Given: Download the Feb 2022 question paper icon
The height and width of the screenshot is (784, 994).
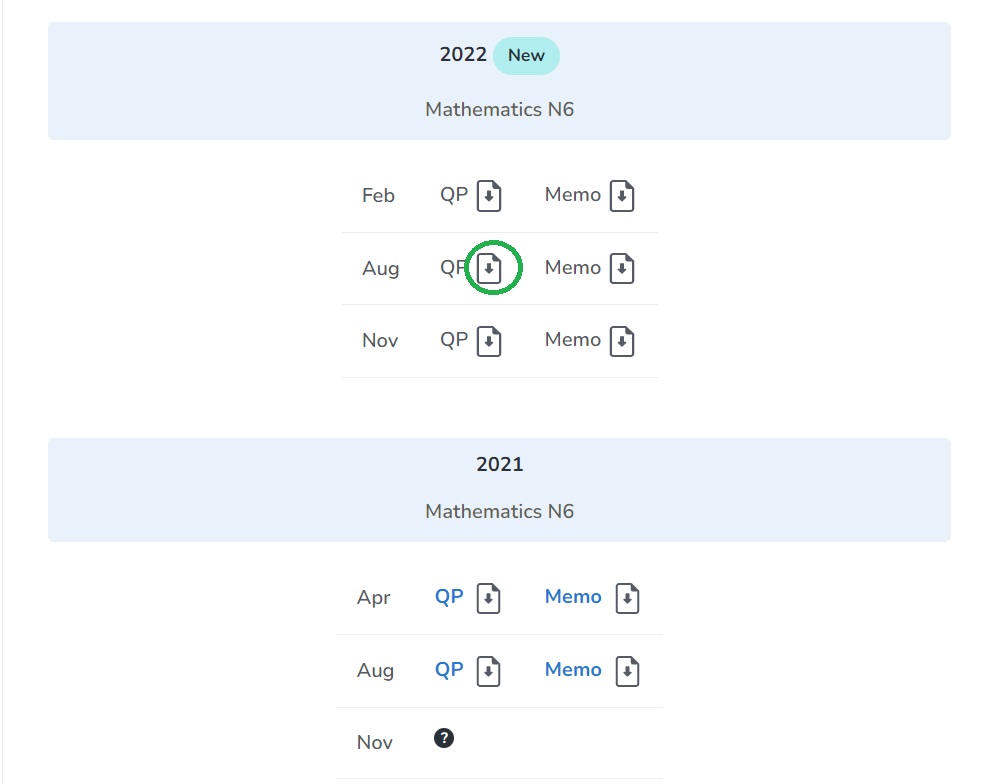Looking at the screenshot, I should 488,196.
